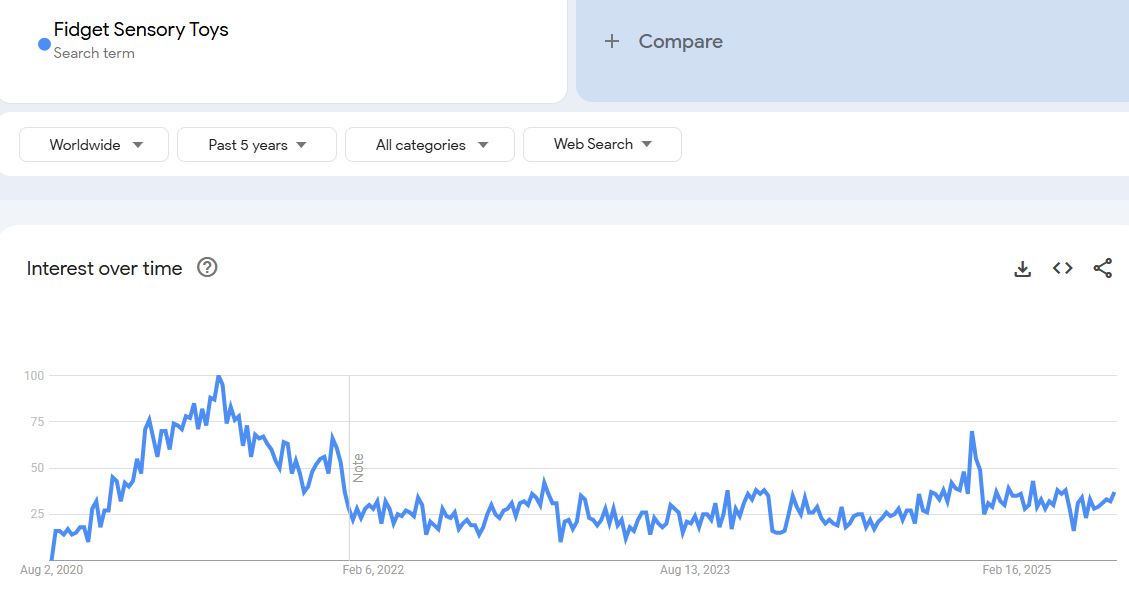The height and width of the screenshot is (596, 1129).
Task: Edit the Fidget Sensory Toys search term
Action: [x=141, y=30]
